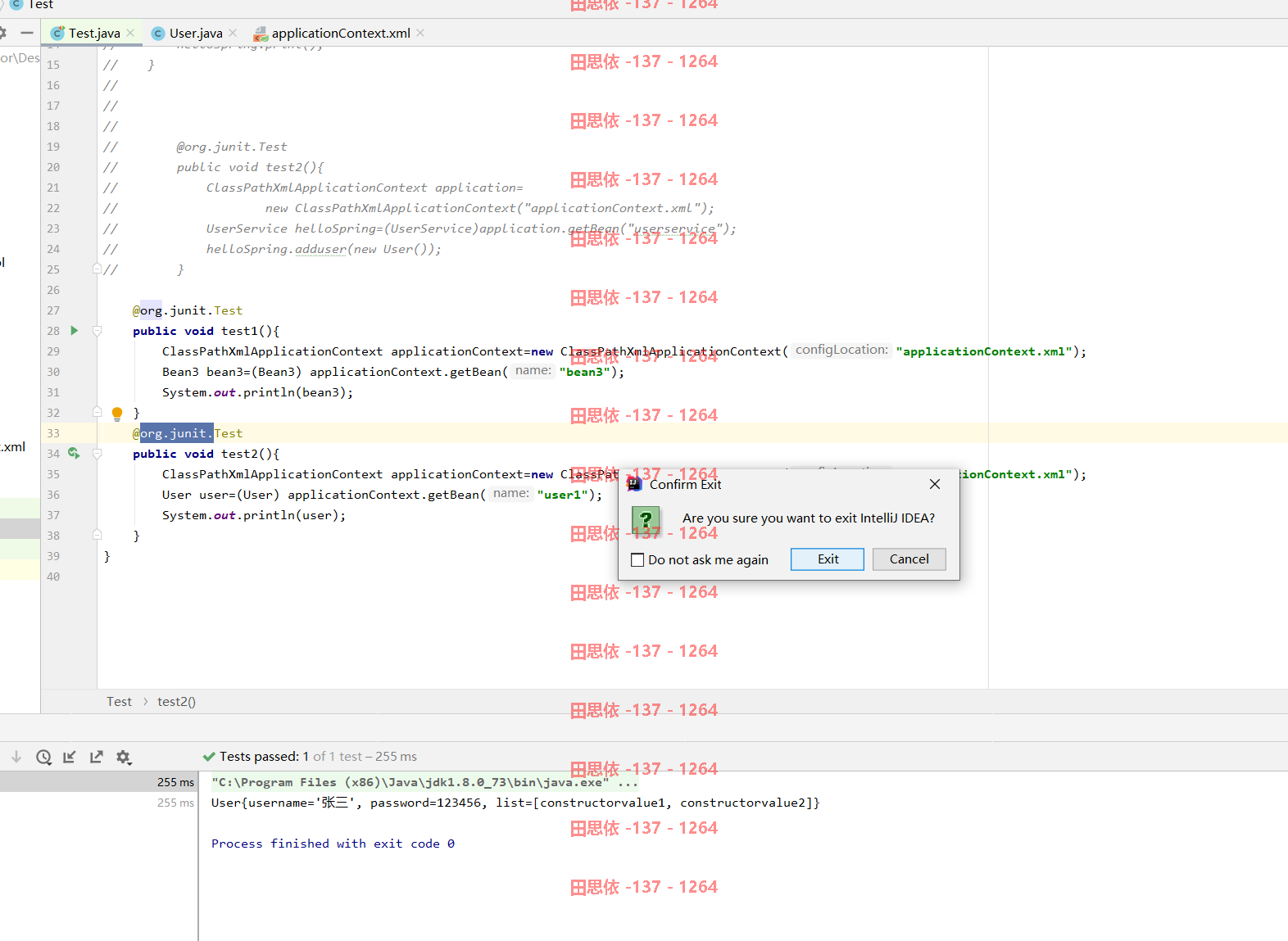Click Cancel in the Confirm Exit dialog
The width and height of the screenshot is (1288, 941).
(x=909, y=559)
